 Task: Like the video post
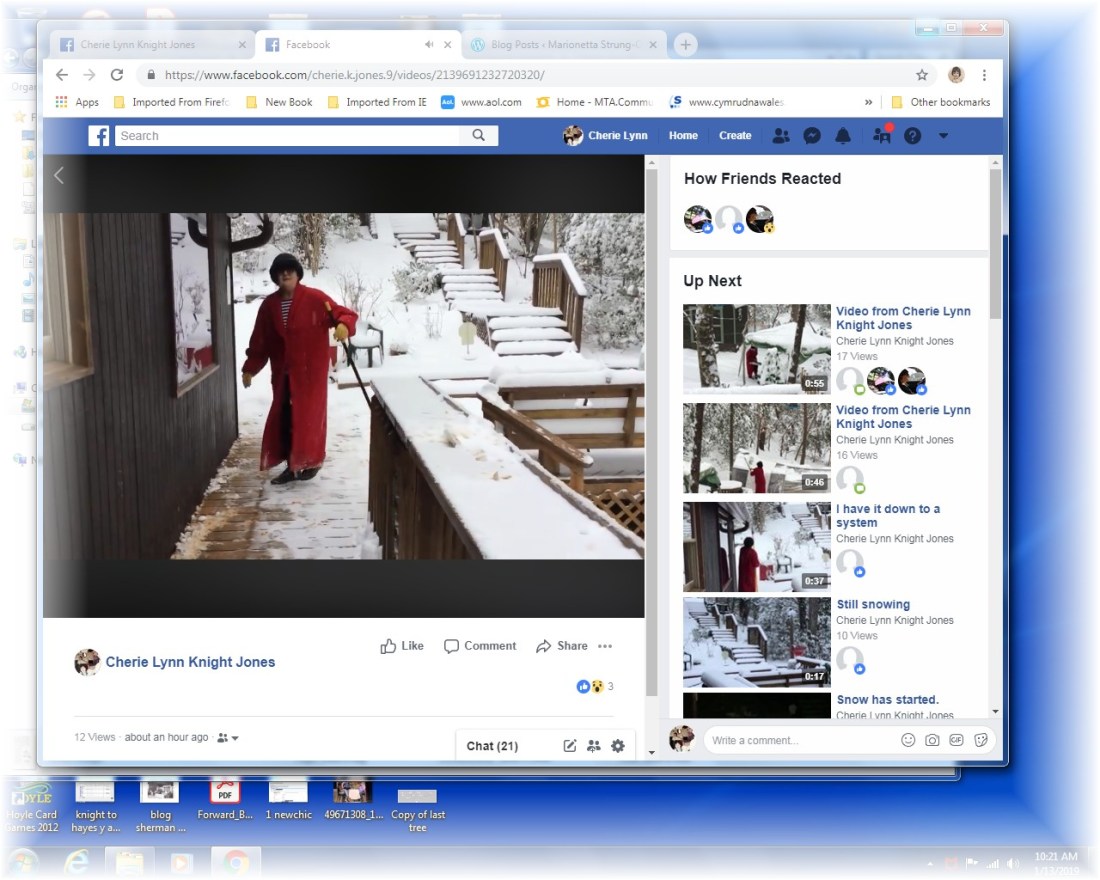[402, 646]
